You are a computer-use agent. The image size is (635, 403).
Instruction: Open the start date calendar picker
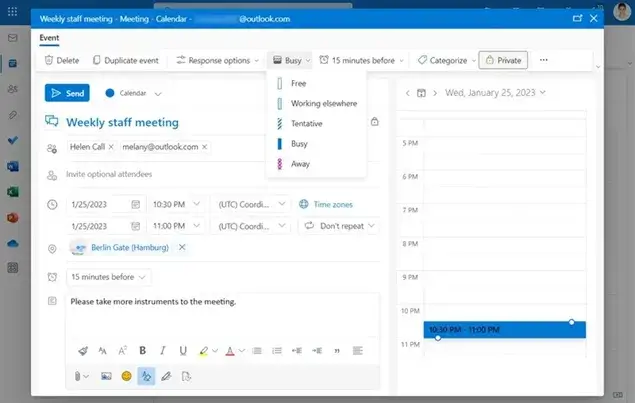136,204
